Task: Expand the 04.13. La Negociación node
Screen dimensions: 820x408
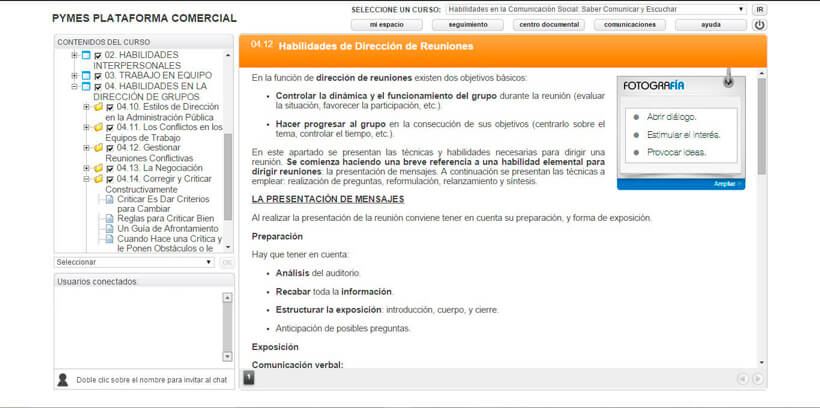Action: point(86,168)
